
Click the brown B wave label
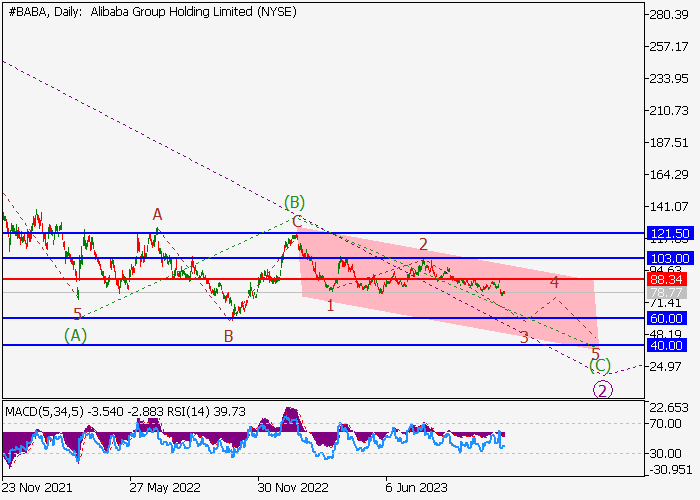pos(229,337)
